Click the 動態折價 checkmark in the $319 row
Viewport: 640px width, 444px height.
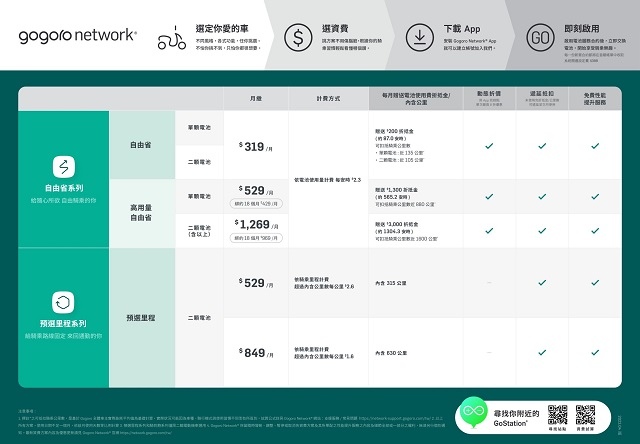pos(489,146)
